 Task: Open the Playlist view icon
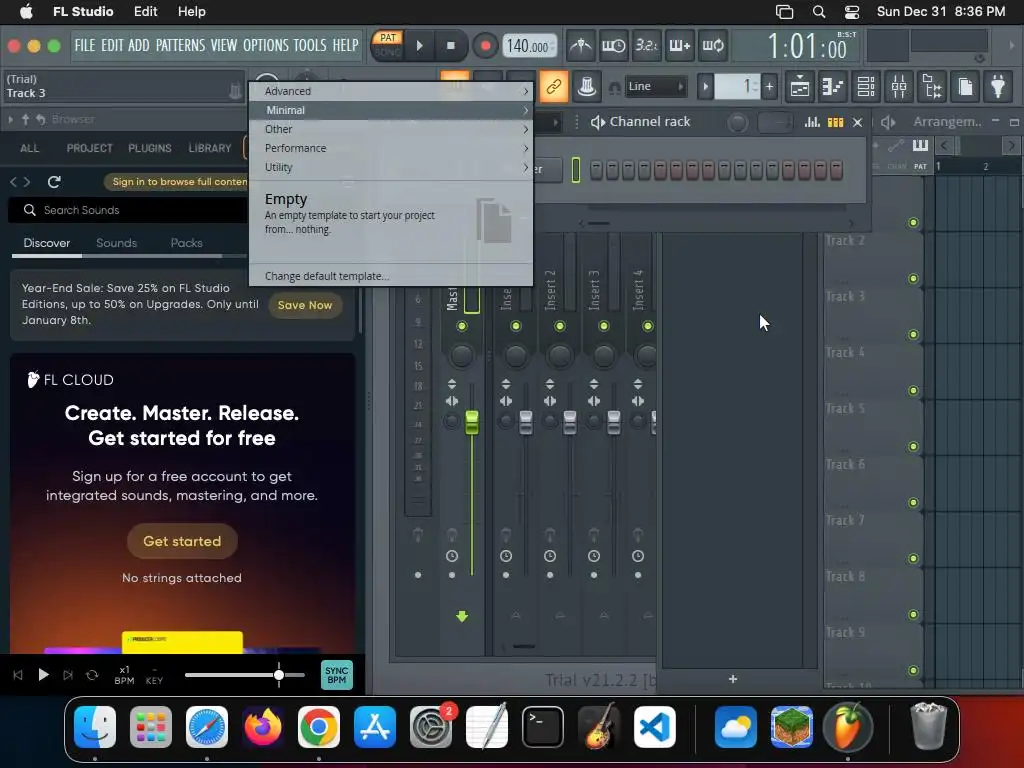800,86
